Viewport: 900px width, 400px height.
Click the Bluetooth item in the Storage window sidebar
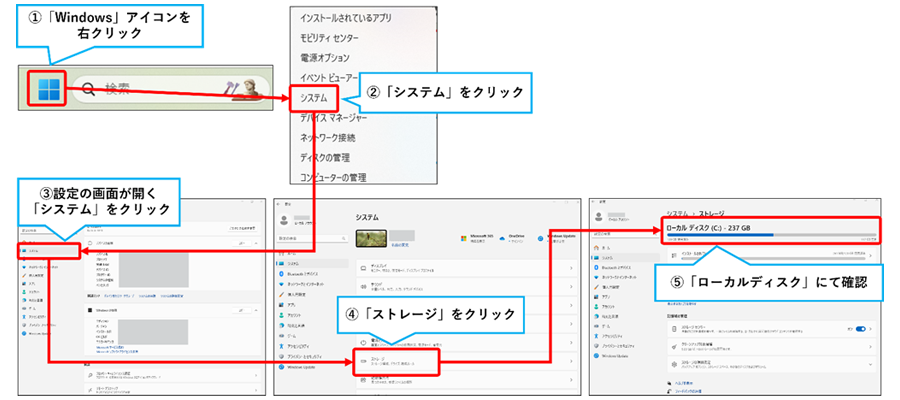pyautogui.click(x=627, y=267)
